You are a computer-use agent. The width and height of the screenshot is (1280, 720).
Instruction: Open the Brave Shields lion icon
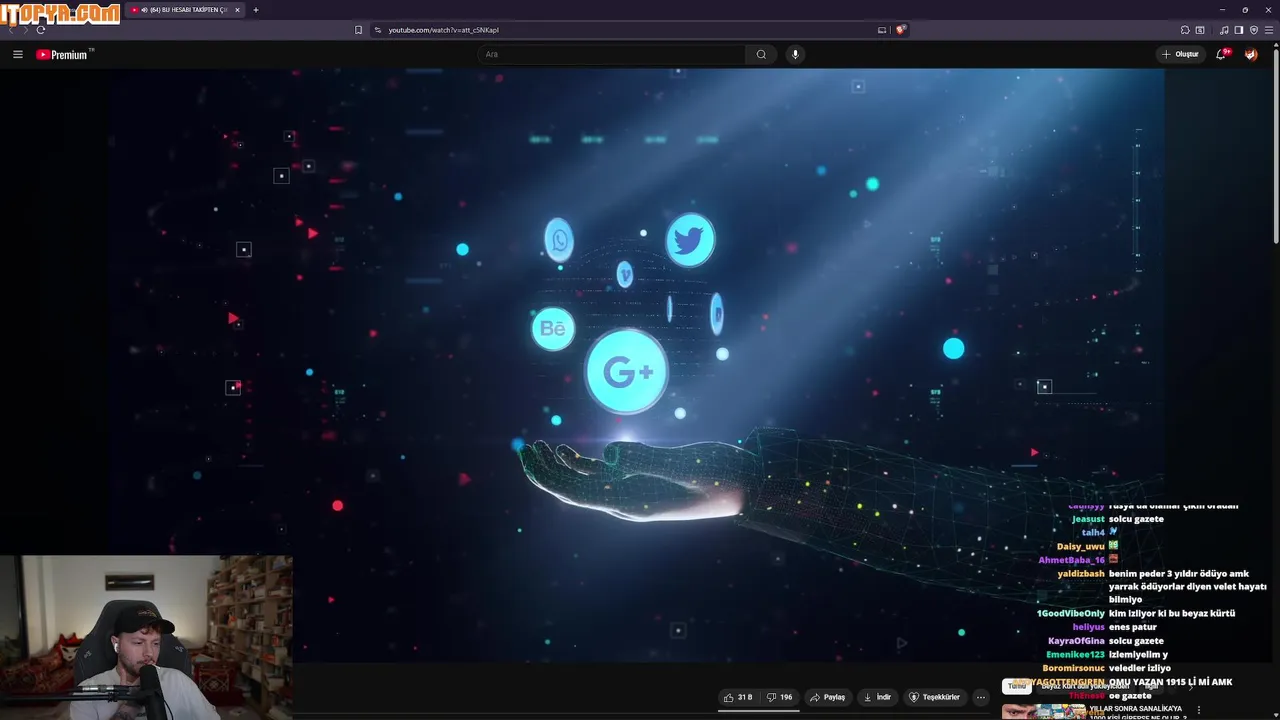[x=900, y=30]
